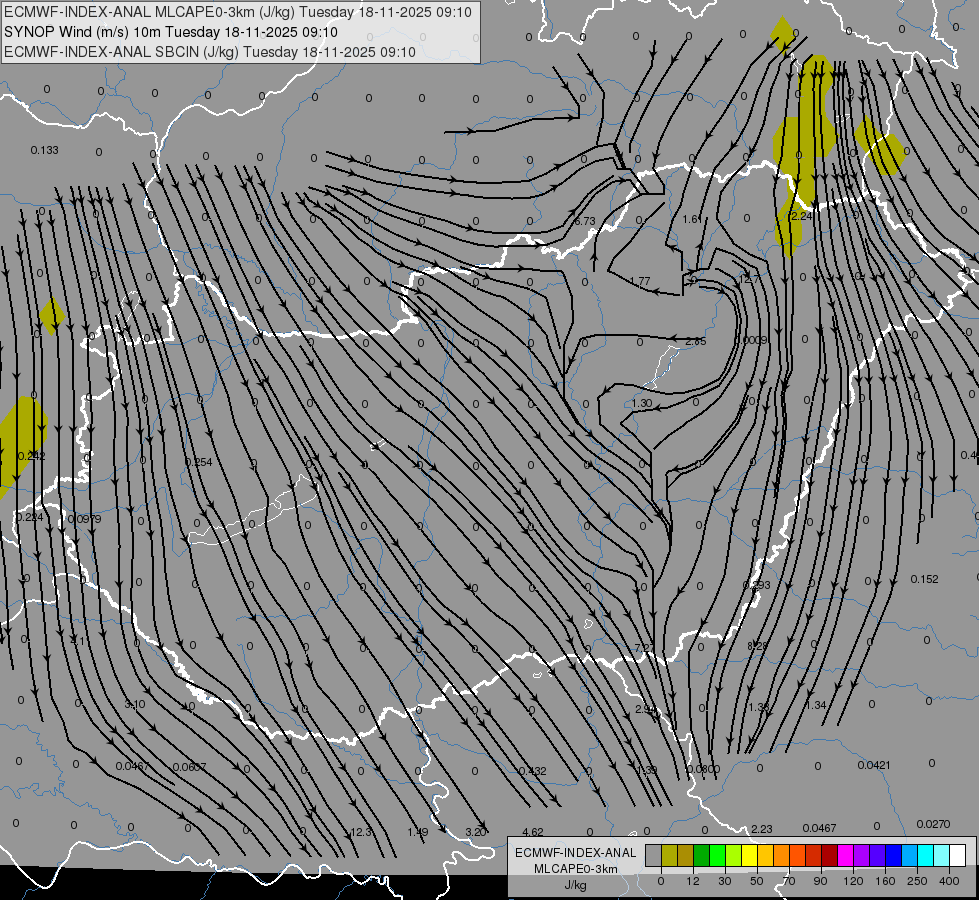979x900 pixels.
Task: Click the map value 2.85
Action: pos(696,342)
